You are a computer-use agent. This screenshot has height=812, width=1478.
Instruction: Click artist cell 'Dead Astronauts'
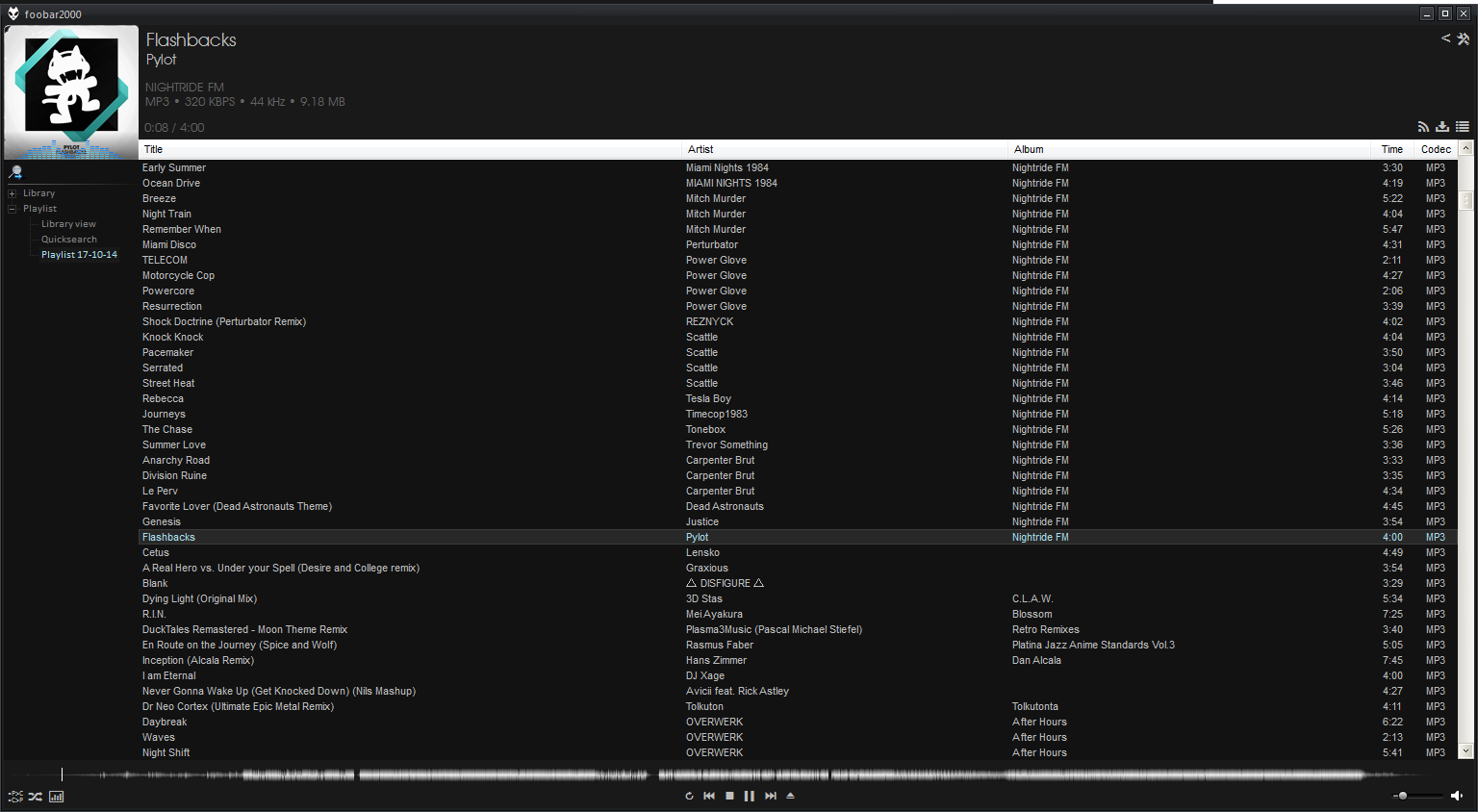pos(725,506)
